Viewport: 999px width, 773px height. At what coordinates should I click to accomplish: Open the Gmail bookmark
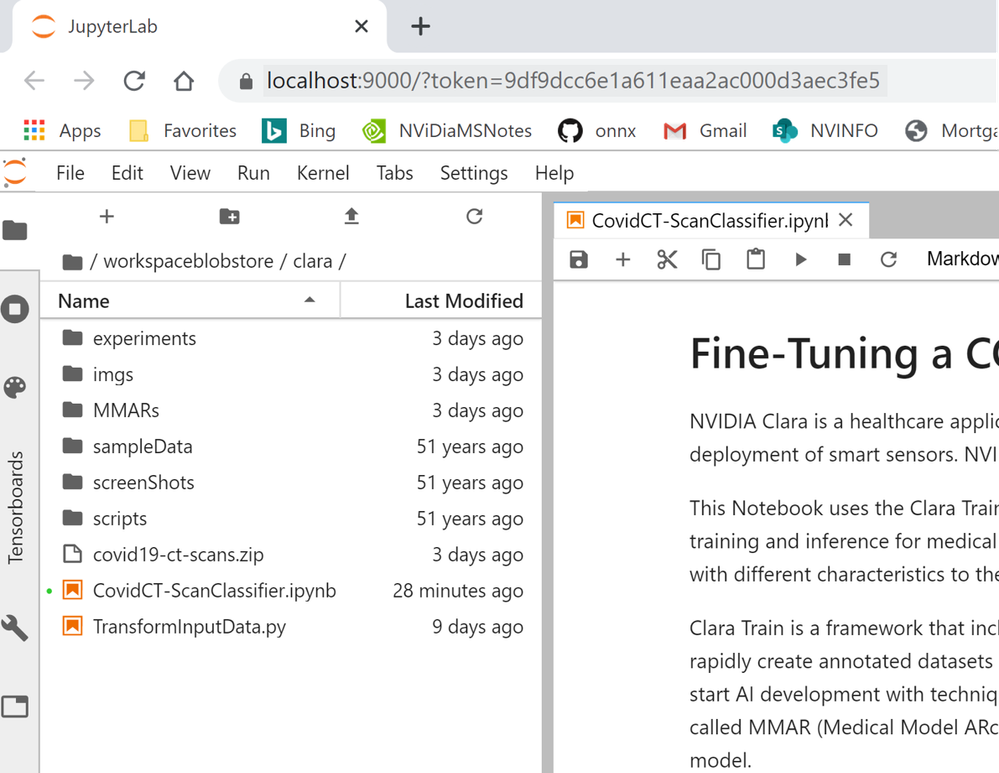coord(705,131)
